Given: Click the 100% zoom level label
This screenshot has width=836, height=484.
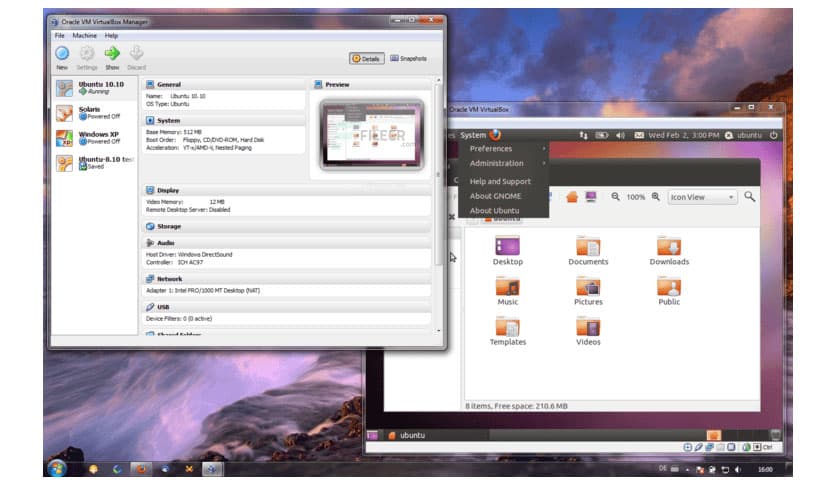Looking at the screenshot, I should [x=636, y=197].
